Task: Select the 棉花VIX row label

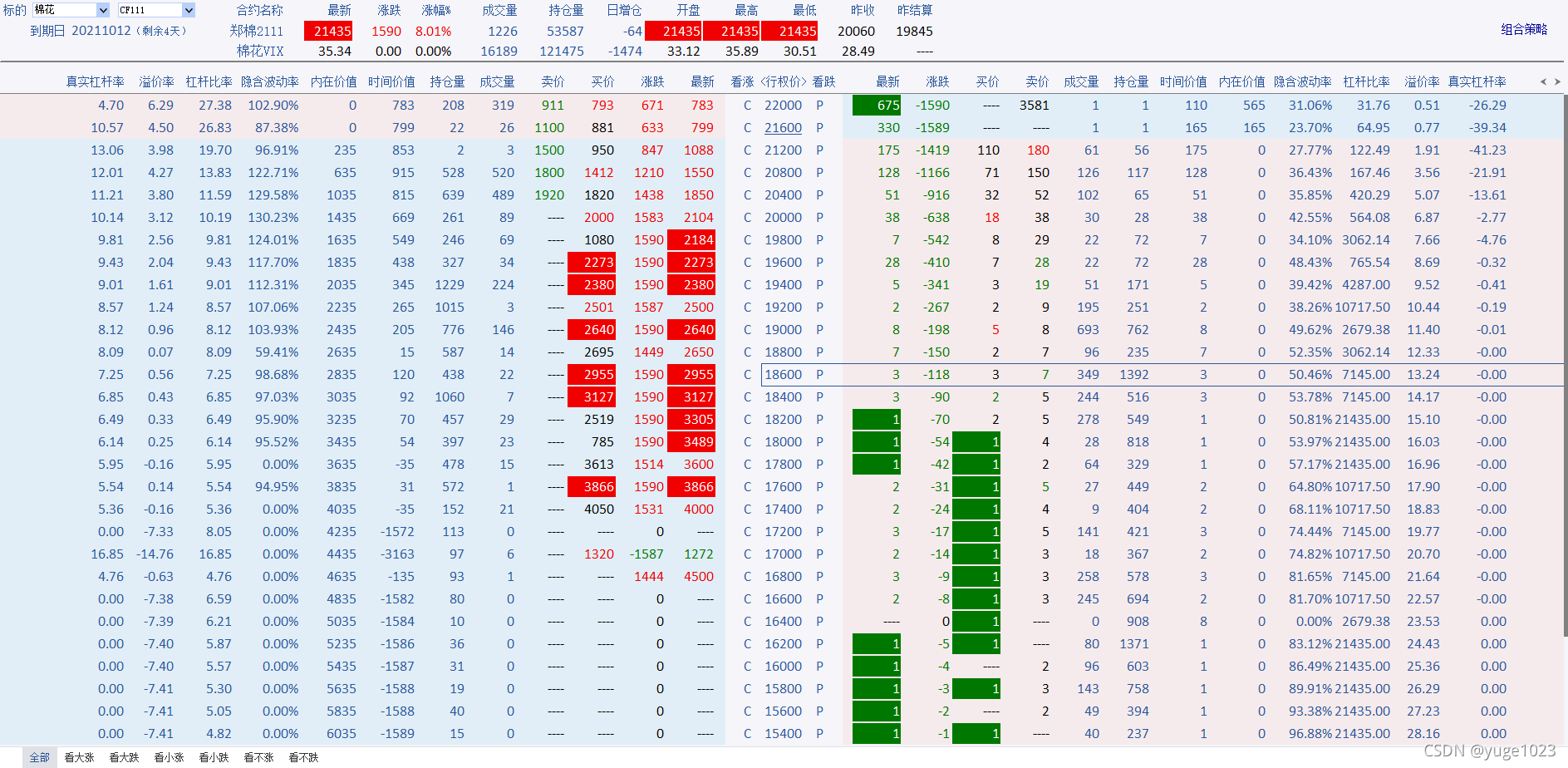Action: pos(259,51)
